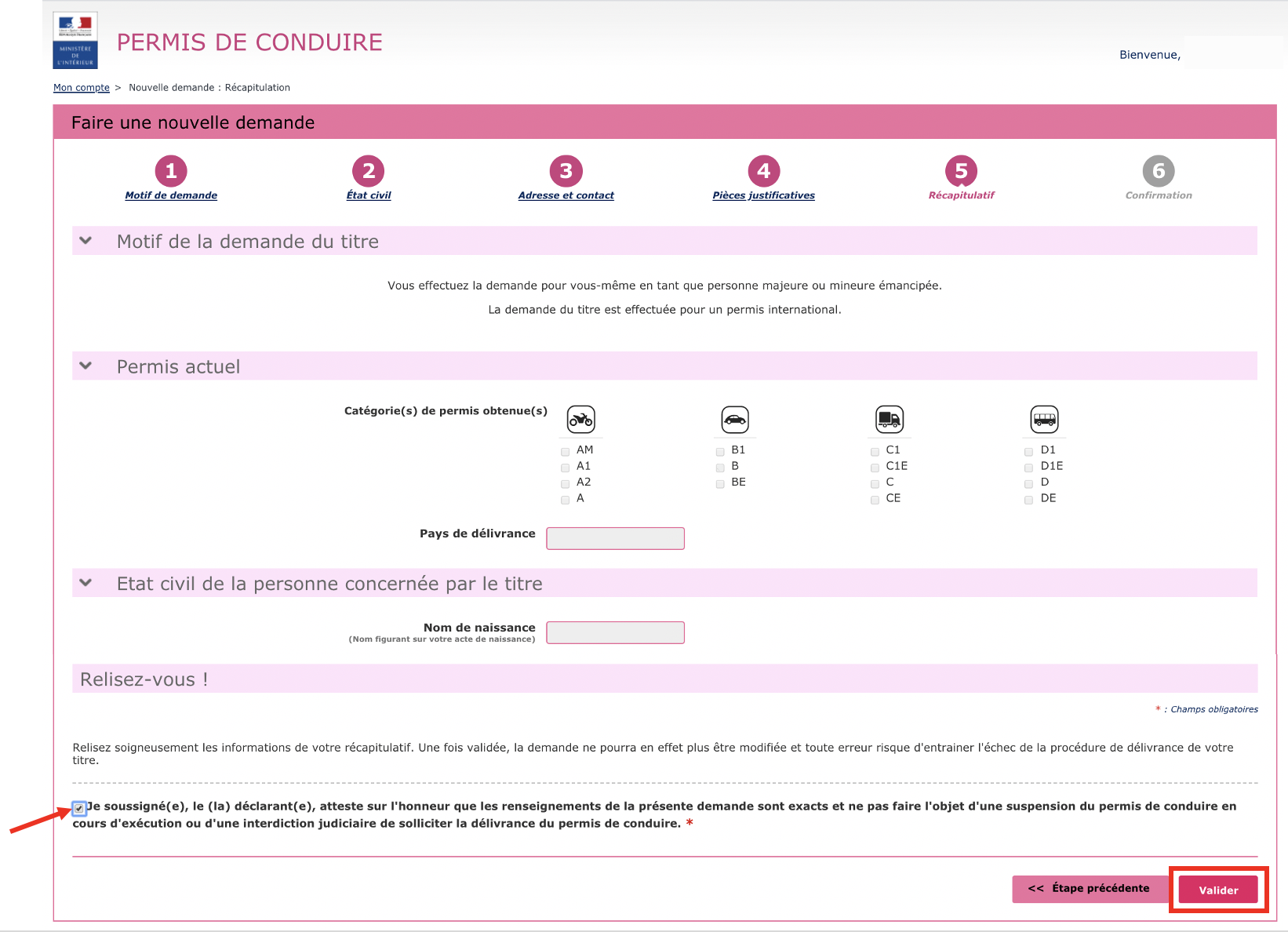Go to Motif de demande step

coord(171,195)
